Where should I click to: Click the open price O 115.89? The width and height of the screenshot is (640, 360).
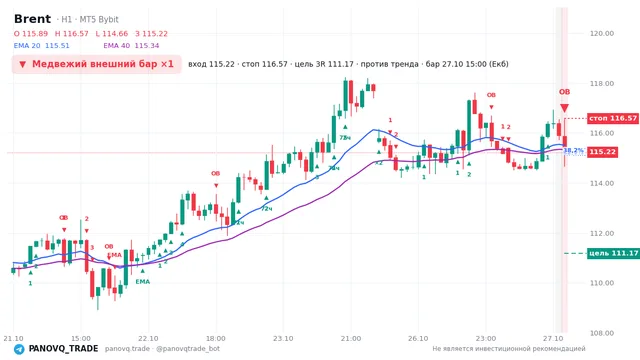(x=31, y=34)
